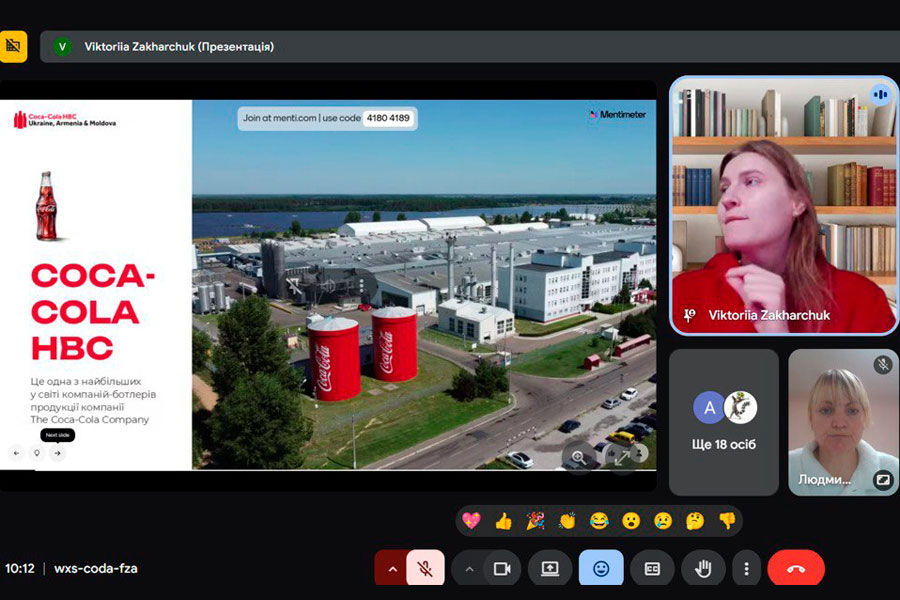
Task: Expand audio settings arrow beside microphone
Action: pos(392,568)
